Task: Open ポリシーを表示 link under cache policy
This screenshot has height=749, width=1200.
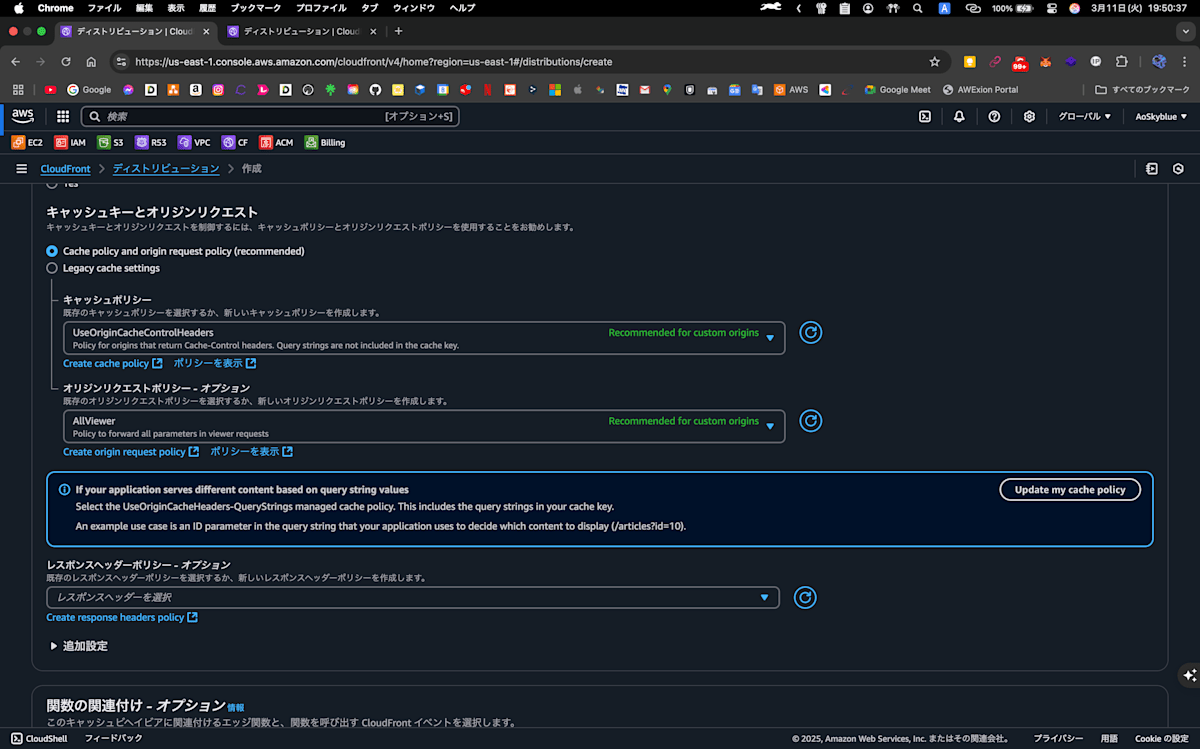Action: click(x=215, y=364)
